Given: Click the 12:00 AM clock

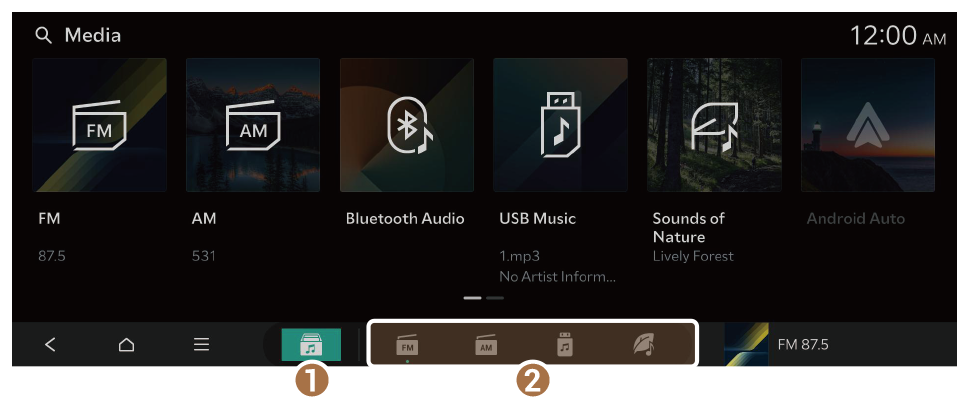Looking at the screenshot, I should click(x=898, y=36).
